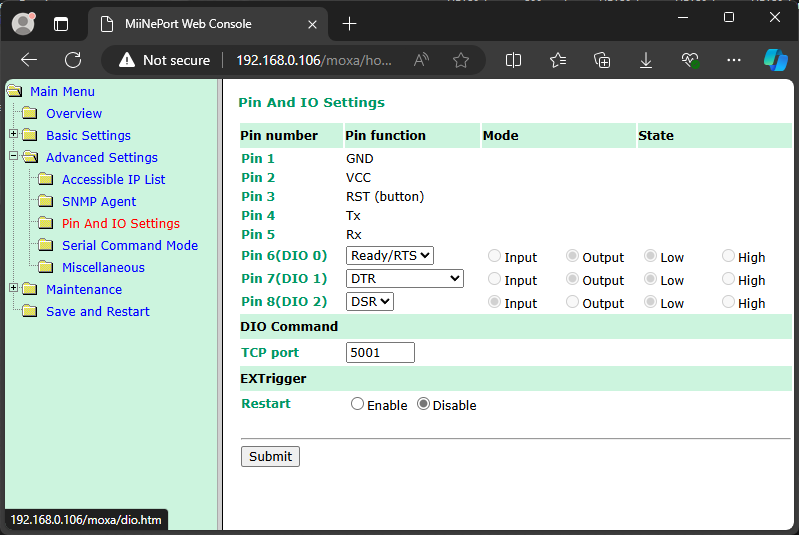Expand the Basic Settings tree node

(x=13, y=135)
